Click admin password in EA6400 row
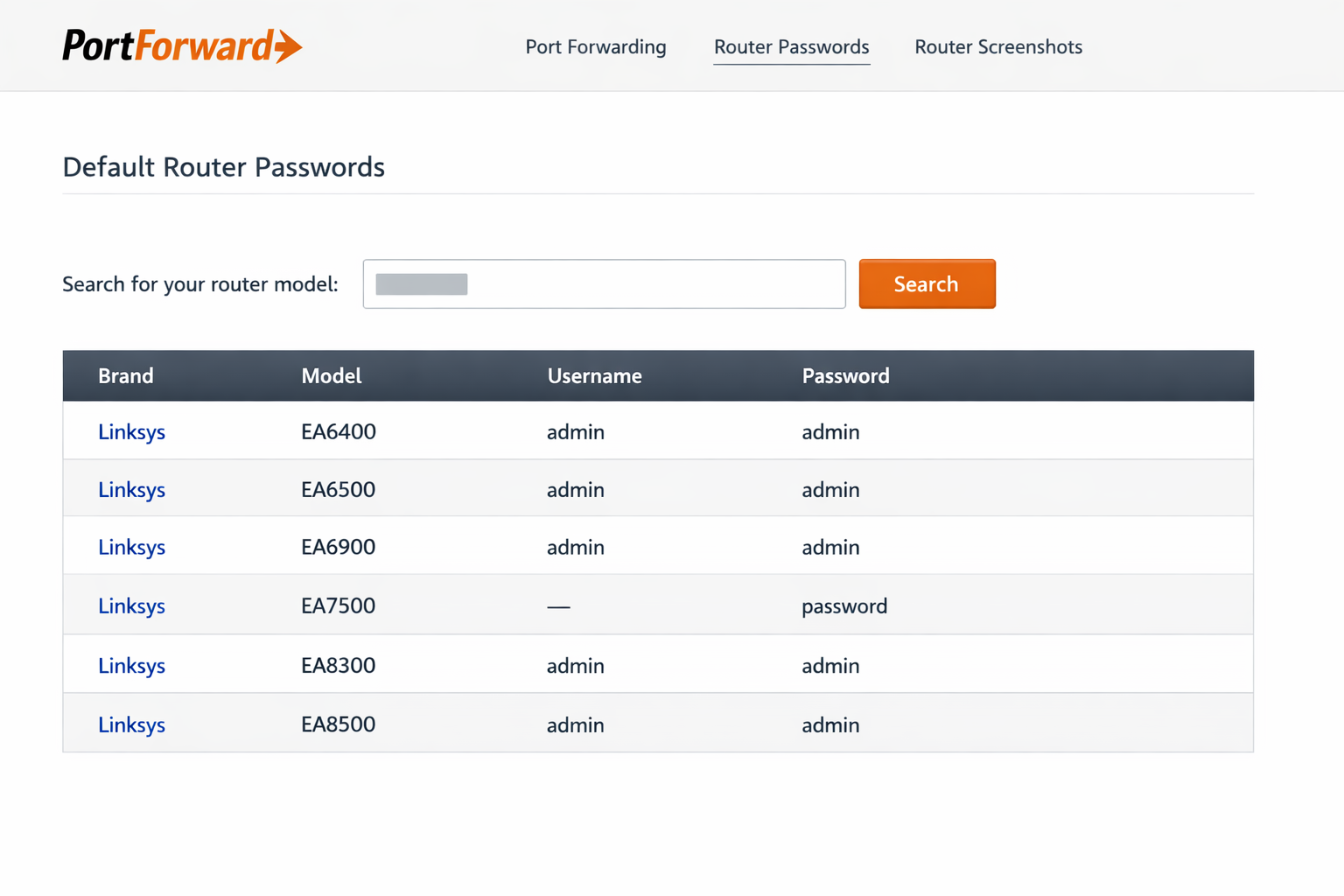This screenshot has width=1344, height=896. tap(830, 432)
